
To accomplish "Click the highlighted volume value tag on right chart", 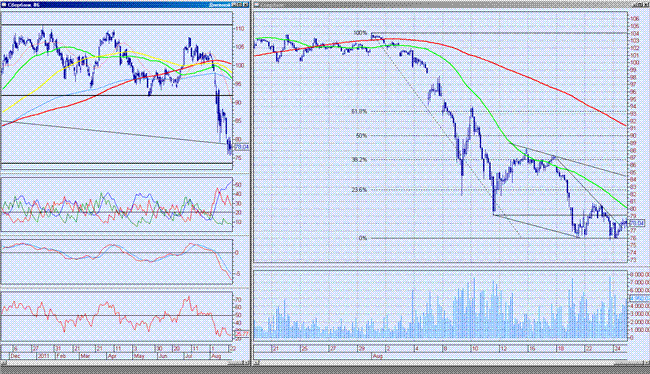I will [639, 298].
